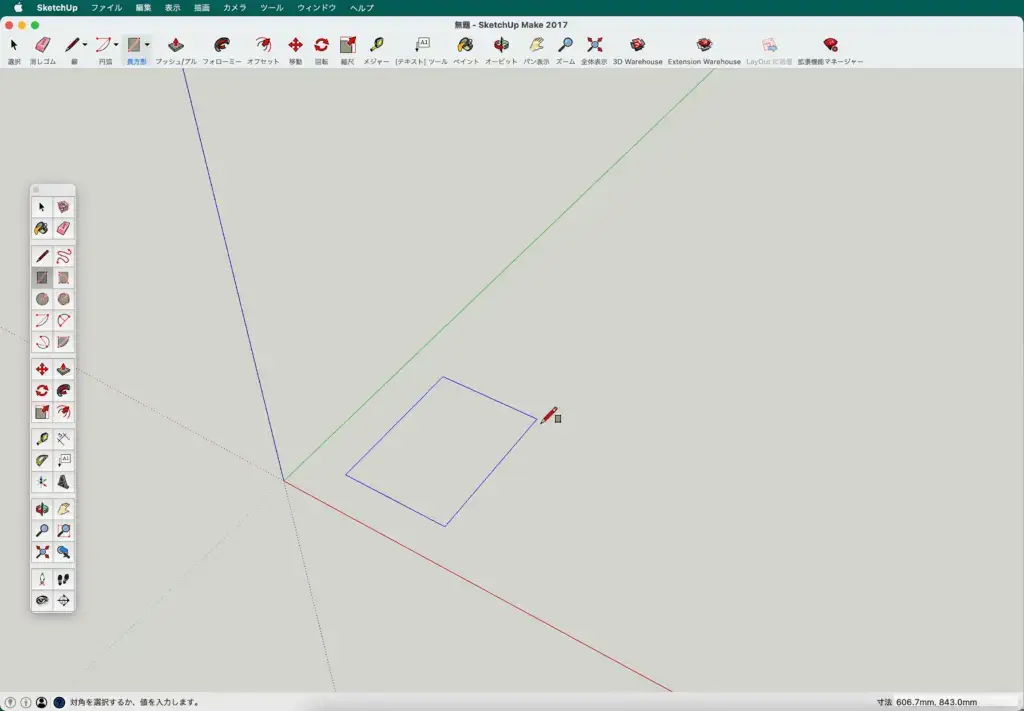The height and width of the screenshot is (711, 1024).
Task: Open the 表示 menu
Action: click(172, 8)
